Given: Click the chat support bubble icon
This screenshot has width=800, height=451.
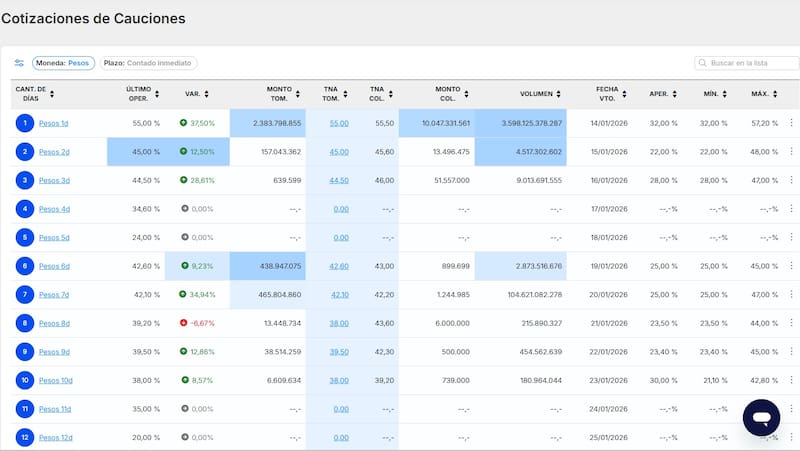Looking at the screenshot, I should (761, 417).
